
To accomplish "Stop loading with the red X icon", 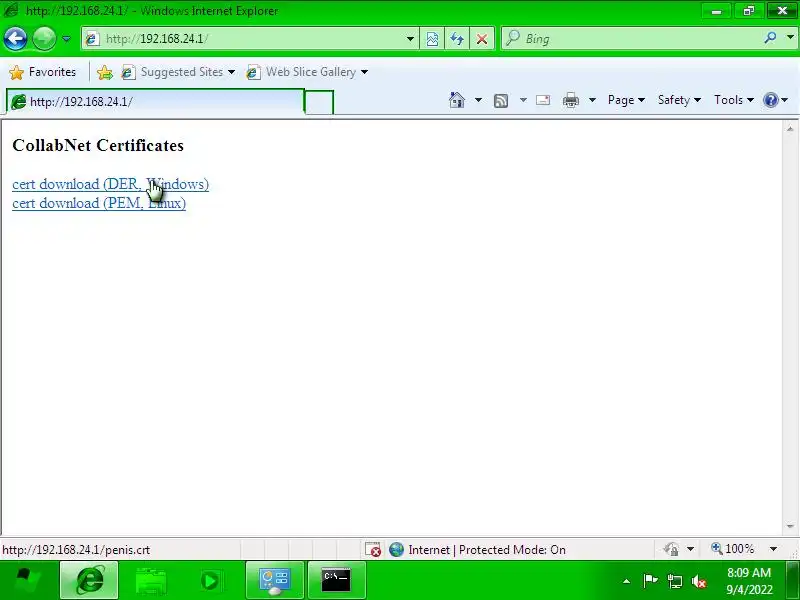I will point(482,39).
